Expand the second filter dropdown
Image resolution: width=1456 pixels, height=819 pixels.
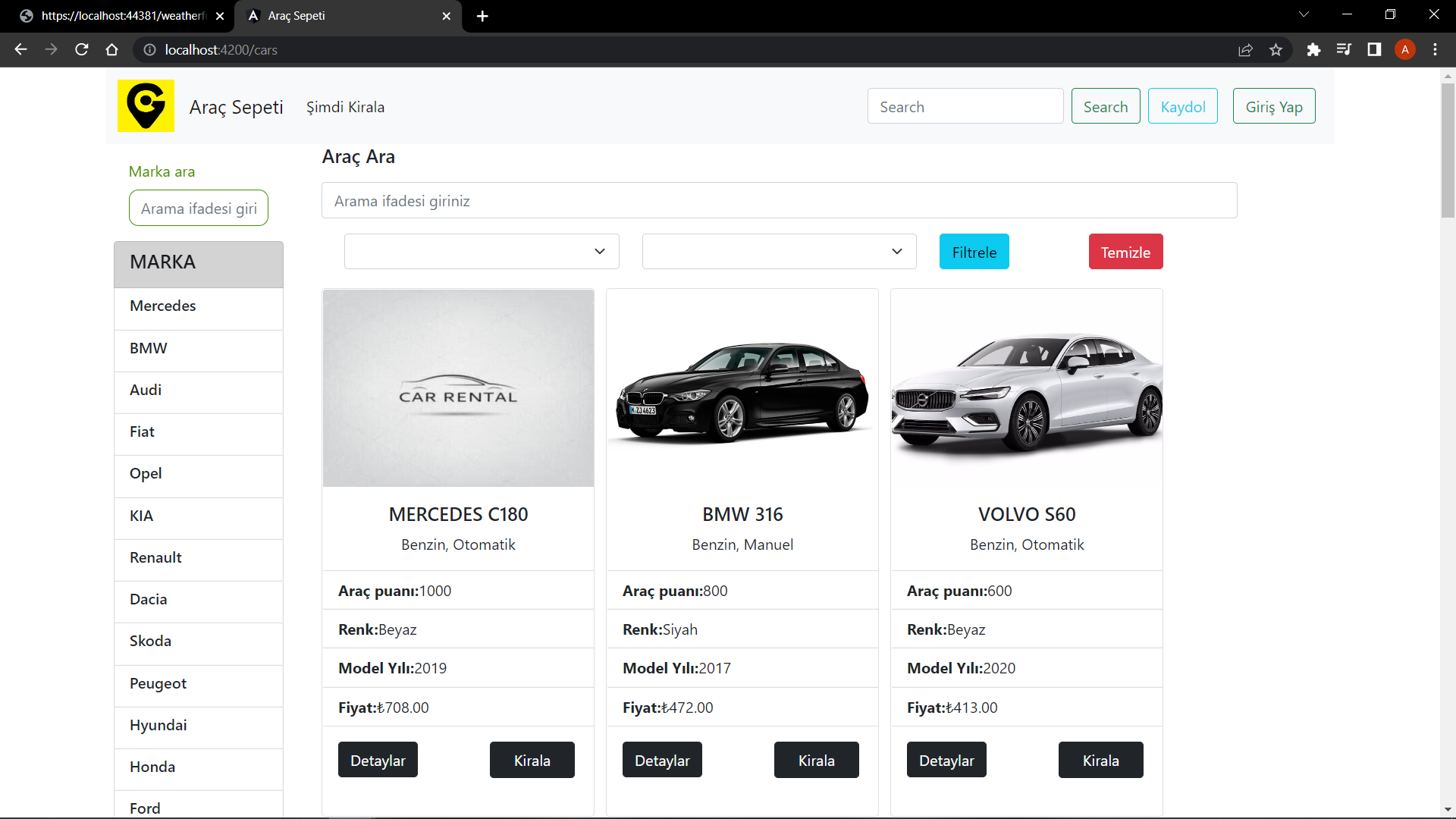779,251
